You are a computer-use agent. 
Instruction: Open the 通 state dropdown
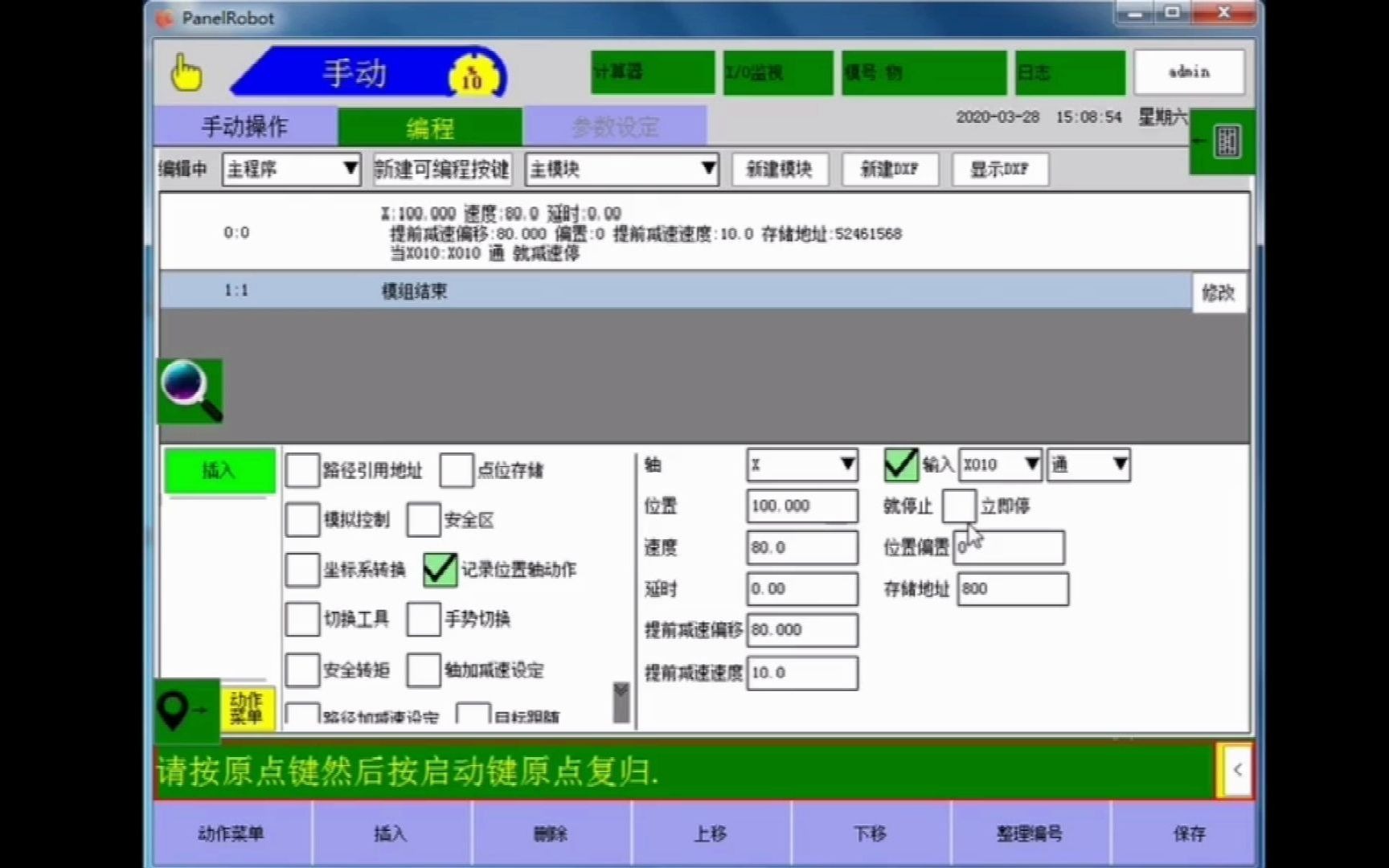tap(1088, 465)
